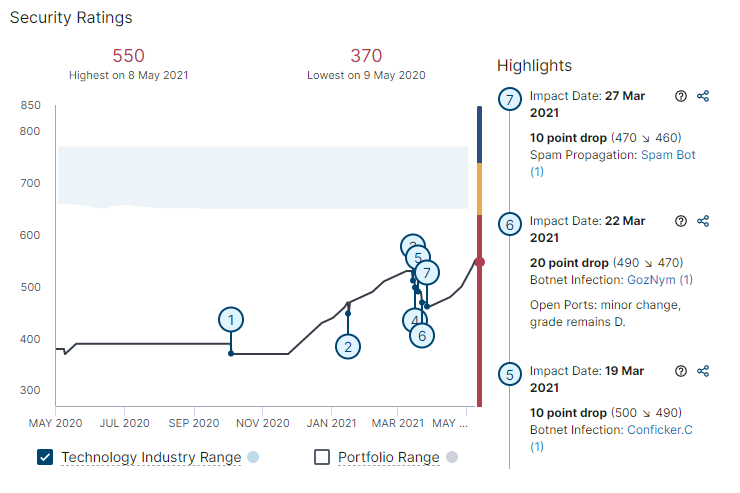Click help icon for 19 Mar impact

point(681,371)
